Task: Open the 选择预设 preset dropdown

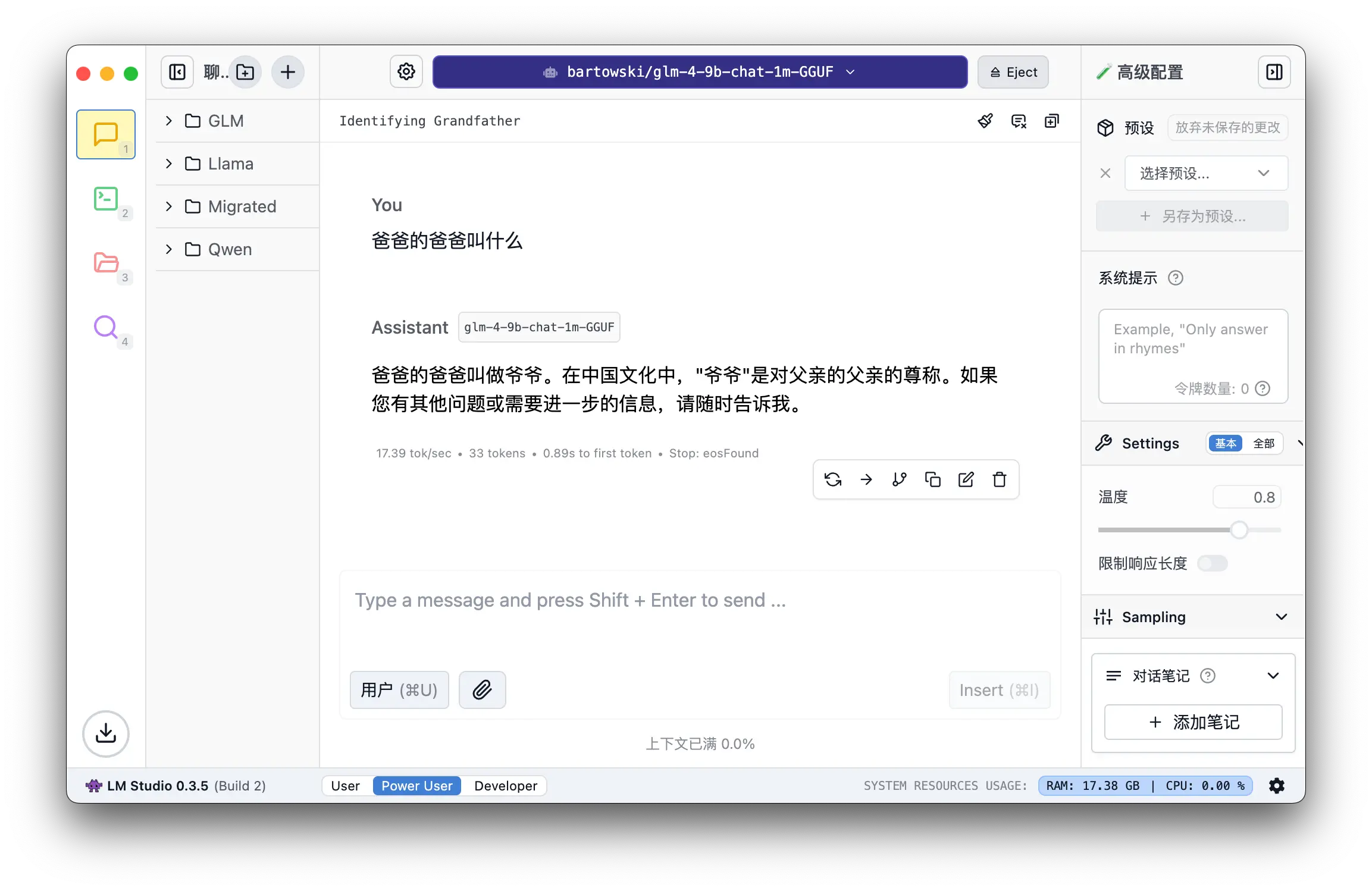Action: [x=1205, y=173]
